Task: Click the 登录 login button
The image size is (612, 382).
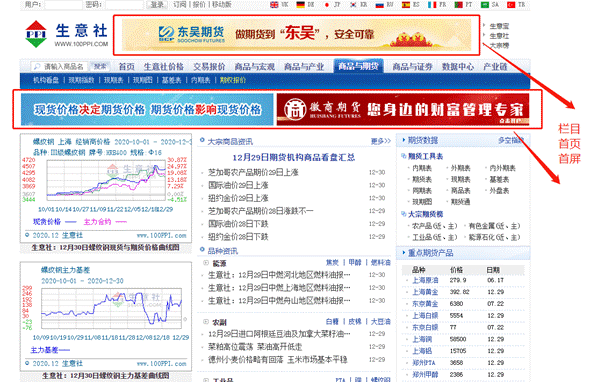Action: click(x=157, y=5)
